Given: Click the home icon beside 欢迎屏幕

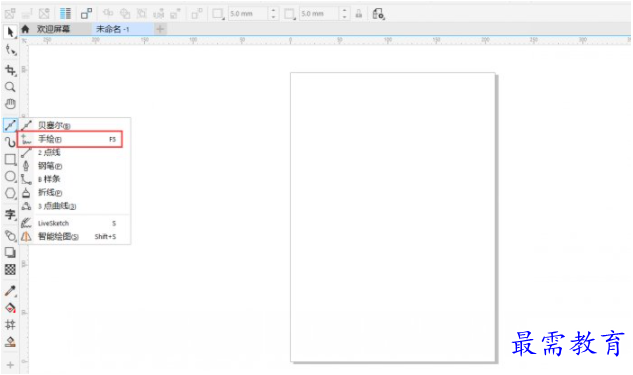Looking at the screenshot, I should 25,29.
